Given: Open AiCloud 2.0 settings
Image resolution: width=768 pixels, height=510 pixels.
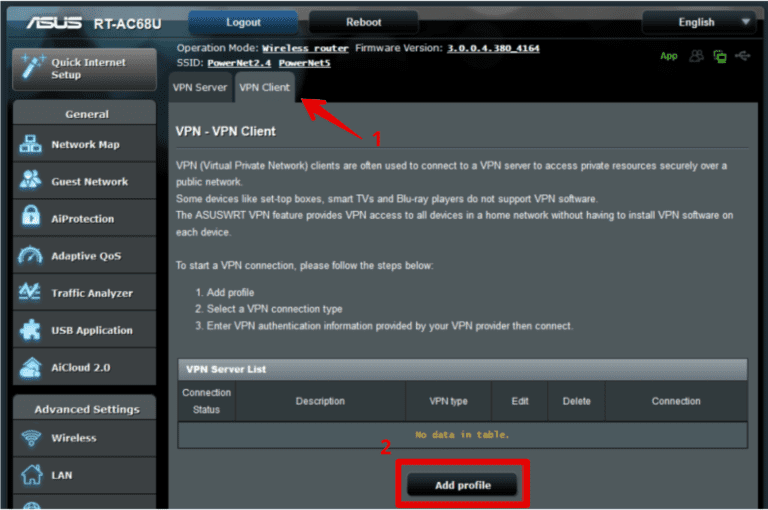Looking at the screenshot, I should pyautogui.click(x=85, y=367).
